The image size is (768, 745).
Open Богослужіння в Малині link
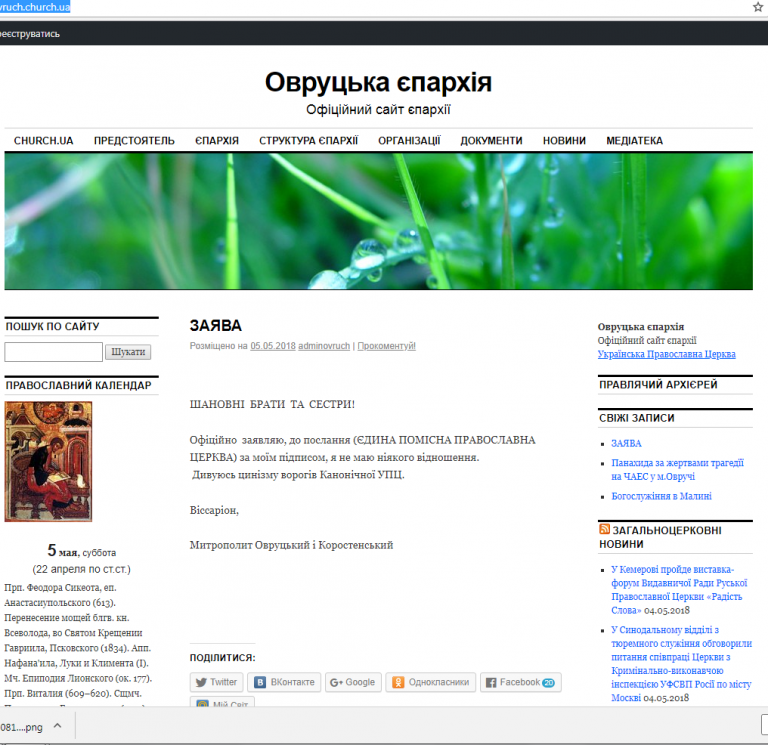point(661,496)
